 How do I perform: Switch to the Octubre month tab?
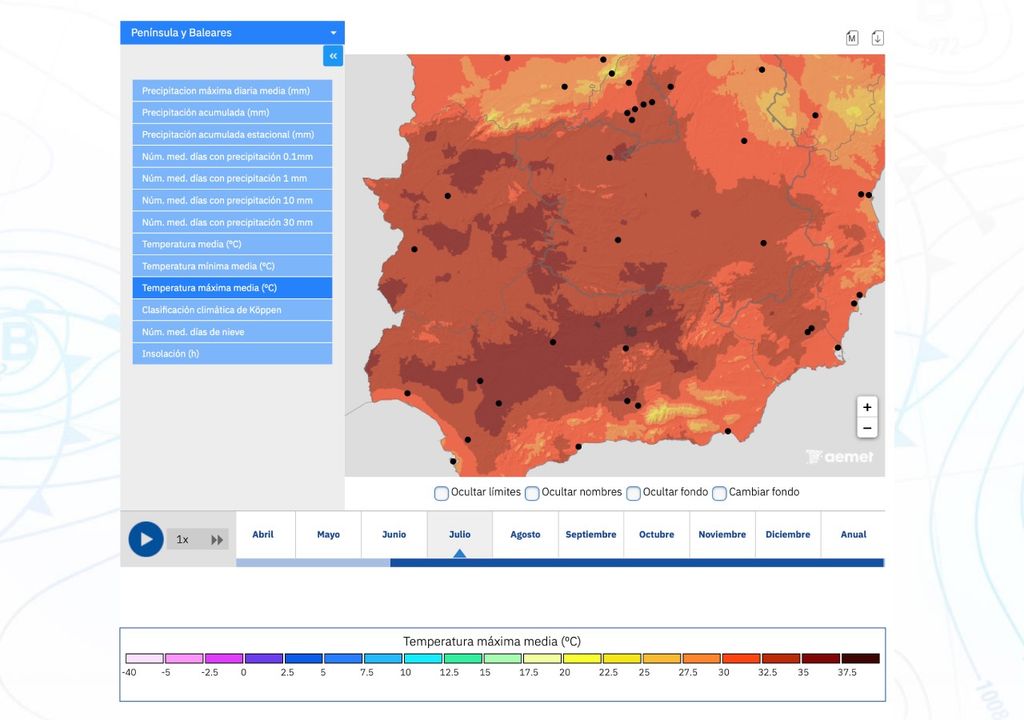656,534
